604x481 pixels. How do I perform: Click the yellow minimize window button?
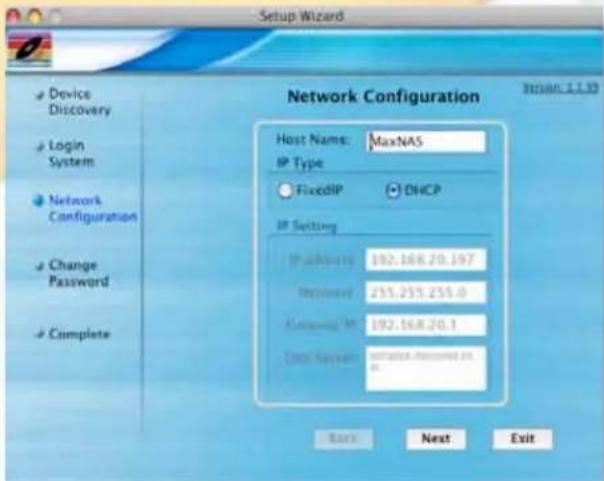tap(35, 17)
